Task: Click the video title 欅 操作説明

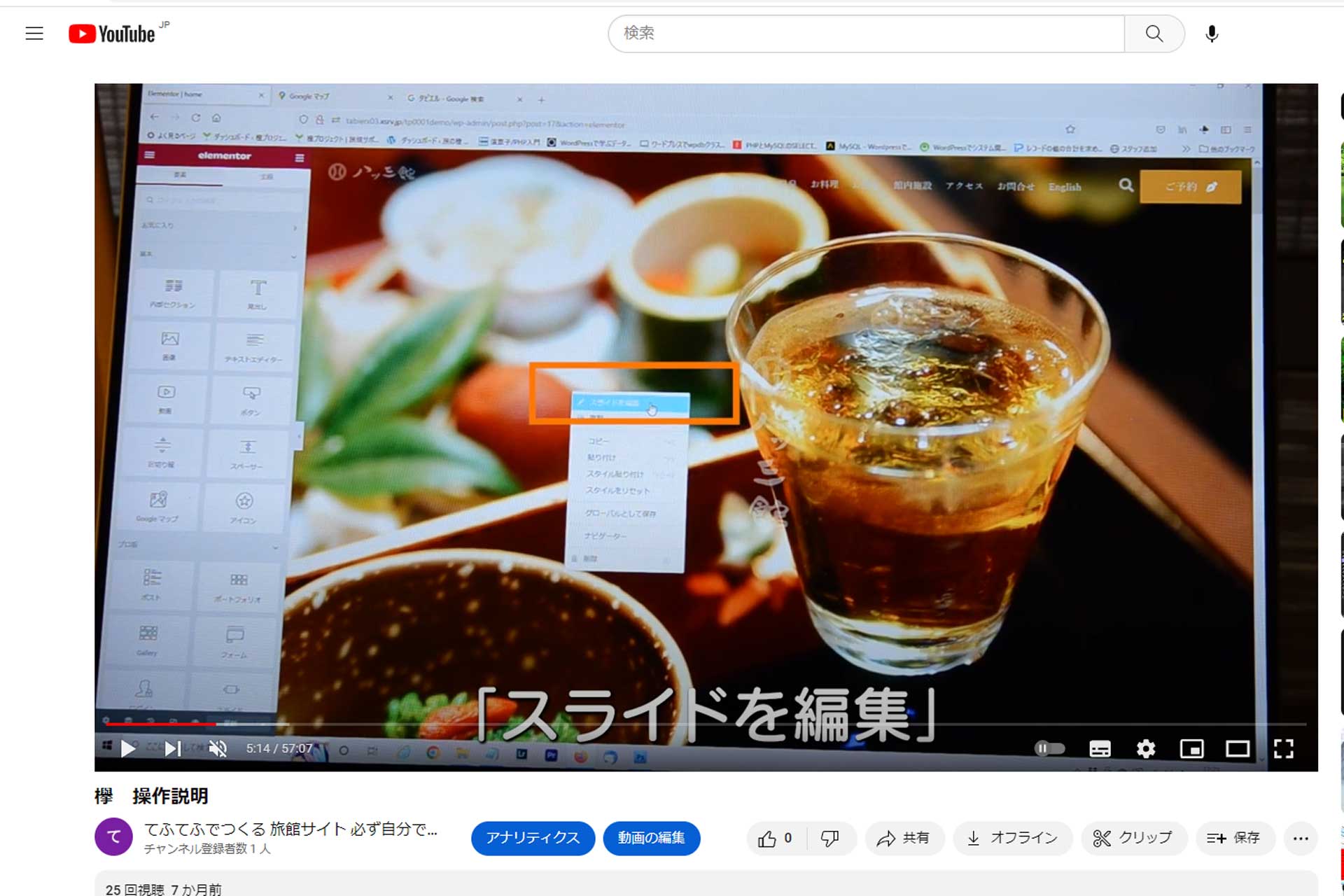Action: (151, 796)
